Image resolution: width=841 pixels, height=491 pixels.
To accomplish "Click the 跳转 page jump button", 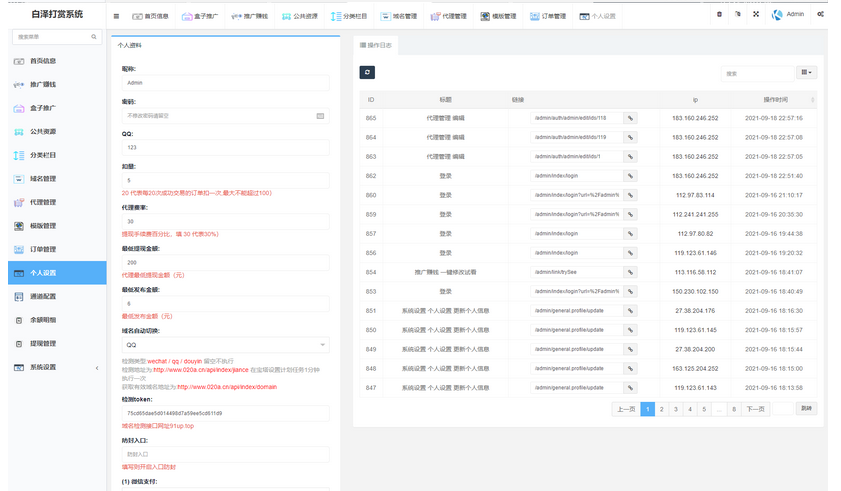I will (x=806, y=409).
